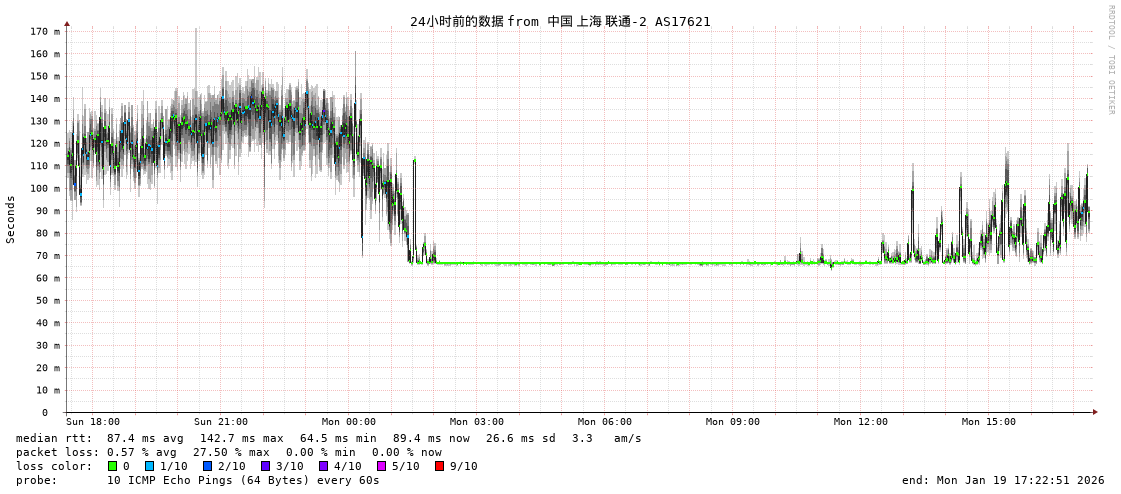Image resolution: width=1121 pixels, height=494 pixels.
Task: Select the blue 2/10 loss color swatch
Action: click(207, 466)
